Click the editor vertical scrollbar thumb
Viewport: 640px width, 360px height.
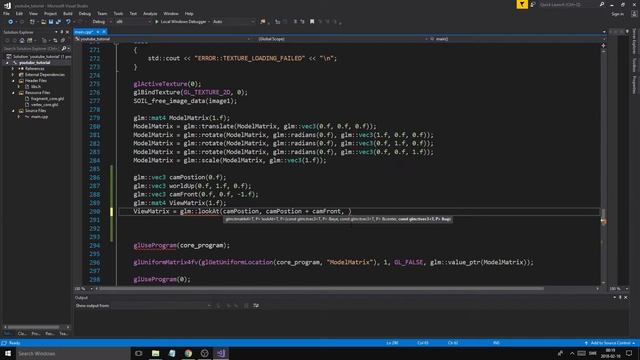point(603,215)
